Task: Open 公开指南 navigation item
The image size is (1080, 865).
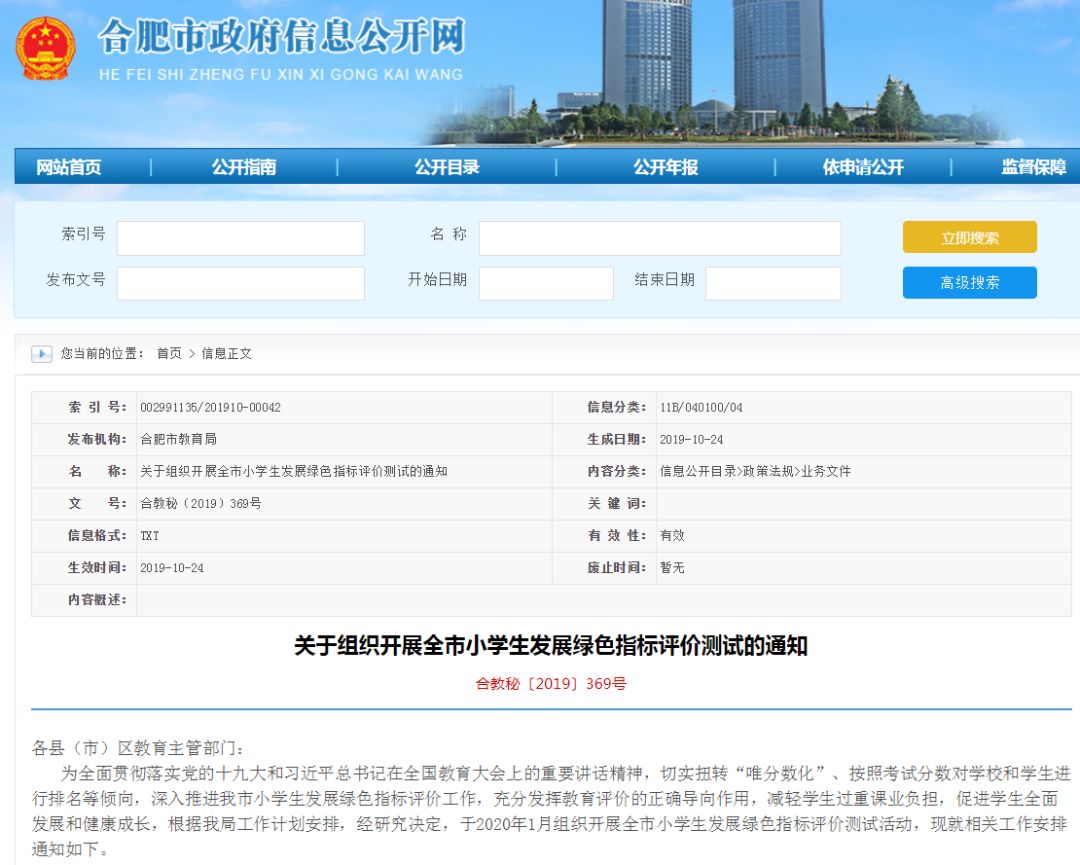Action: point(244,167)
